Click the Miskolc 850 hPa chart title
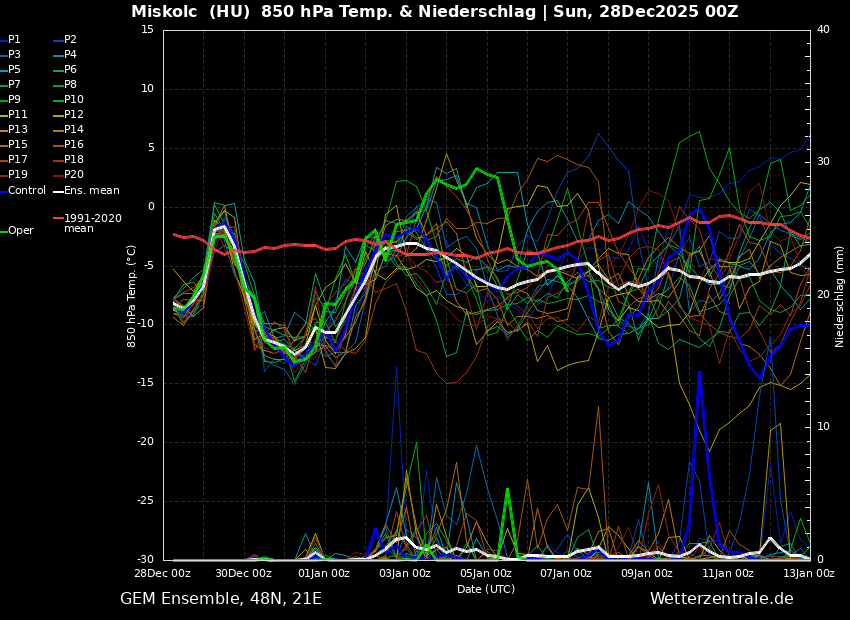Screen dimensions: 850x620 (434, 12)
